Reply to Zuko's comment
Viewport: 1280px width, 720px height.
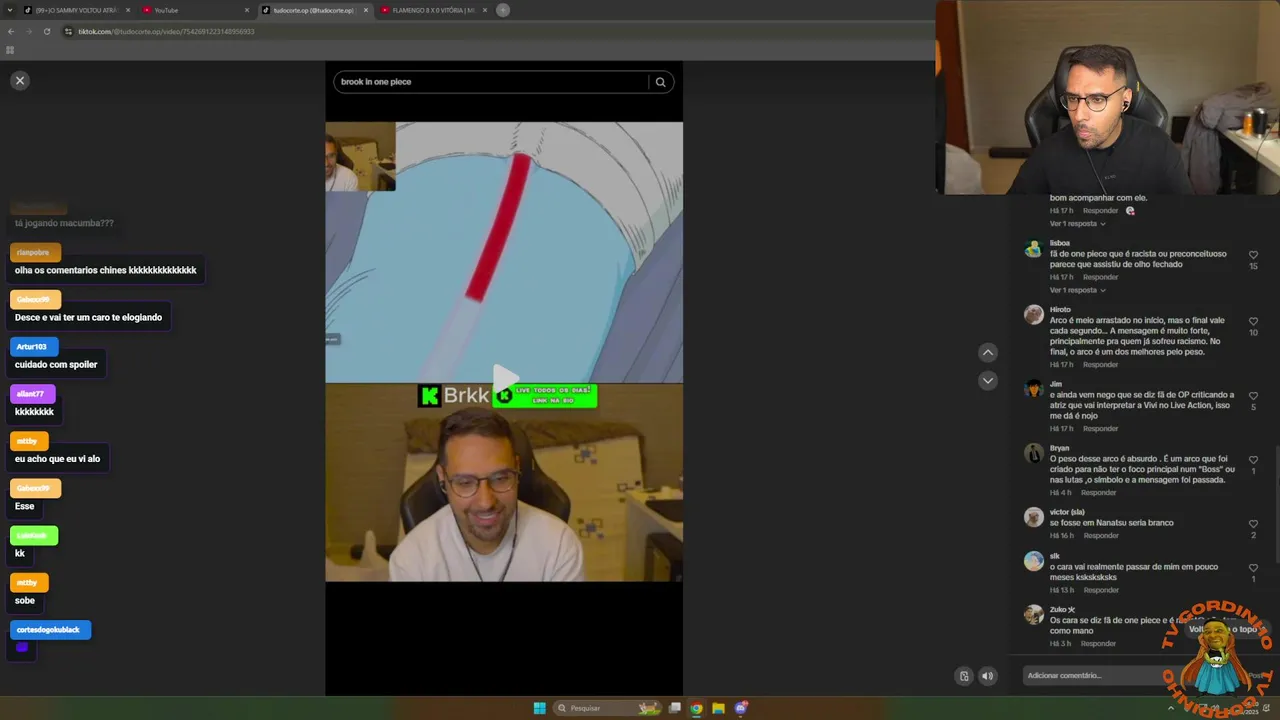(x=1098, y=644)
